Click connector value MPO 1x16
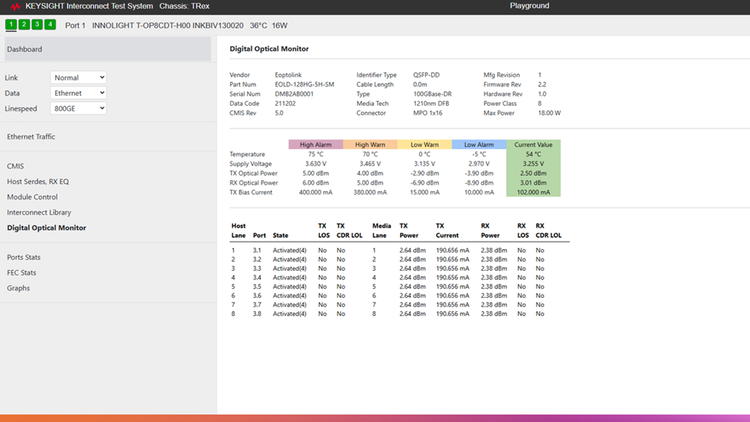Image resolution: width=750 pixels, height=422 pixels. pos(428,113)
